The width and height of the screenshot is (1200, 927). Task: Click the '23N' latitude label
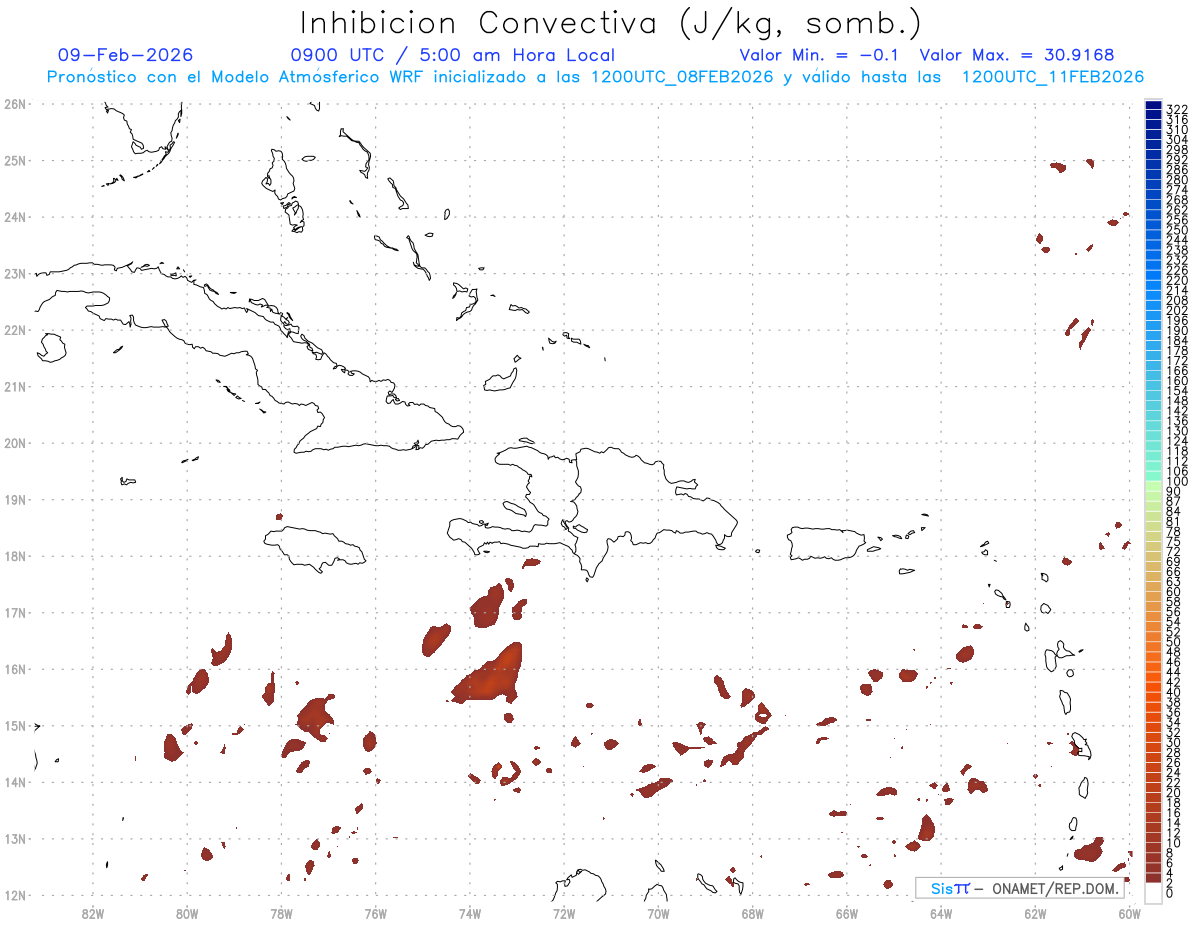[15, 273]
